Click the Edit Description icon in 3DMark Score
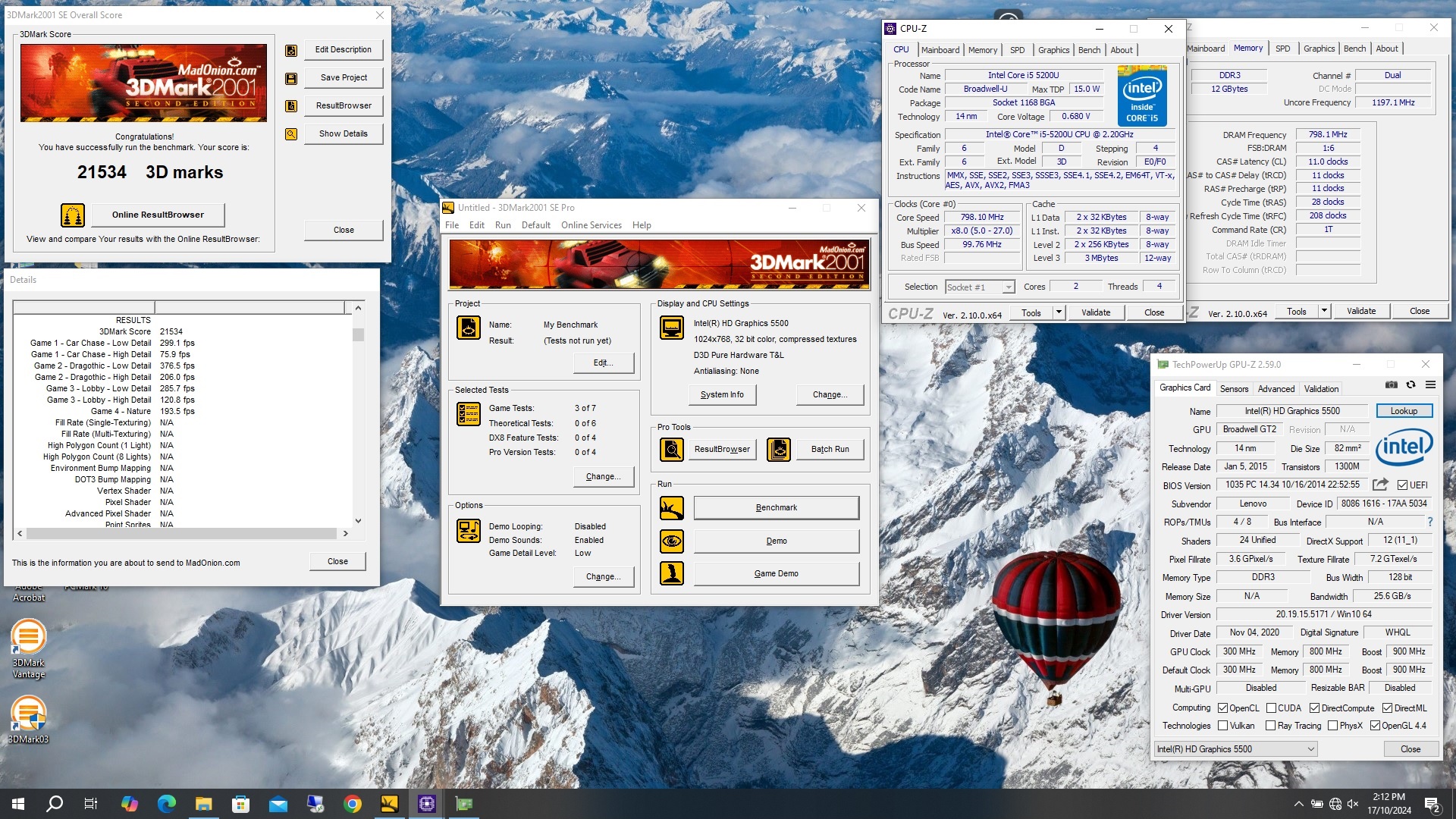This screenshot has width=1456, height=819. [290, 50]
